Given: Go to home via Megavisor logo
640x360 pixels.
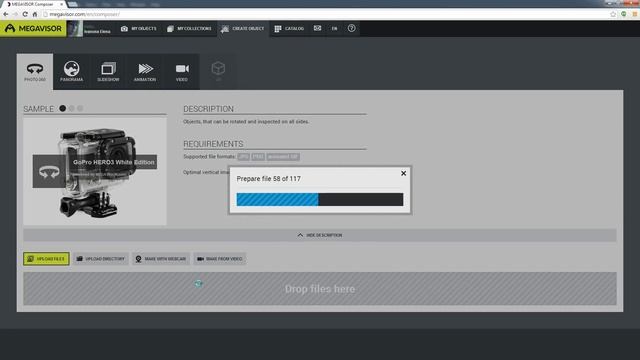Looking at the screenshot, I should point(33,29).
